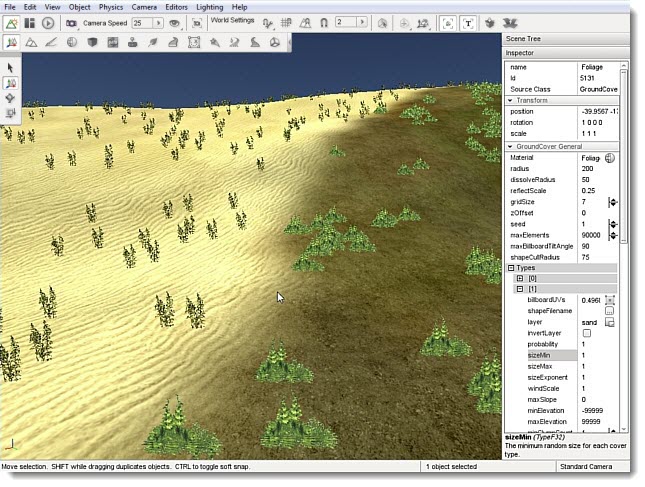The width and height of the screenshot is (645, 487).
Task: Click the shapeFilename browse button
Action: tap(609, 311)
